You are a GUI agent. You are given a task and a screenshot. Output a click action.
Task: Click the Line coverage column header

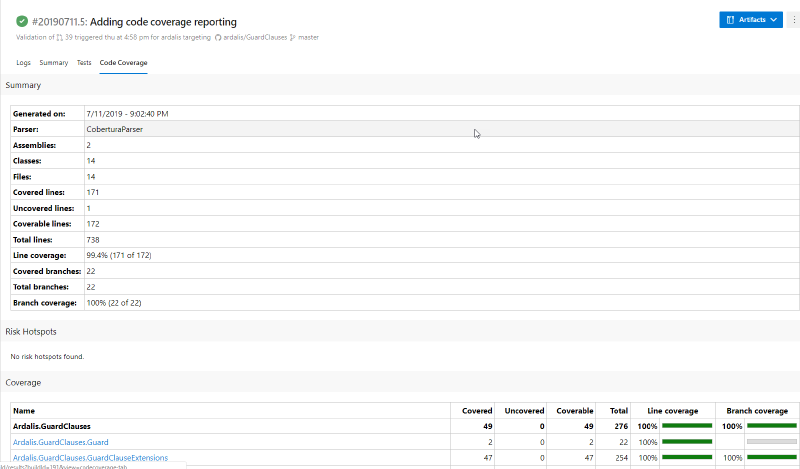672,411
